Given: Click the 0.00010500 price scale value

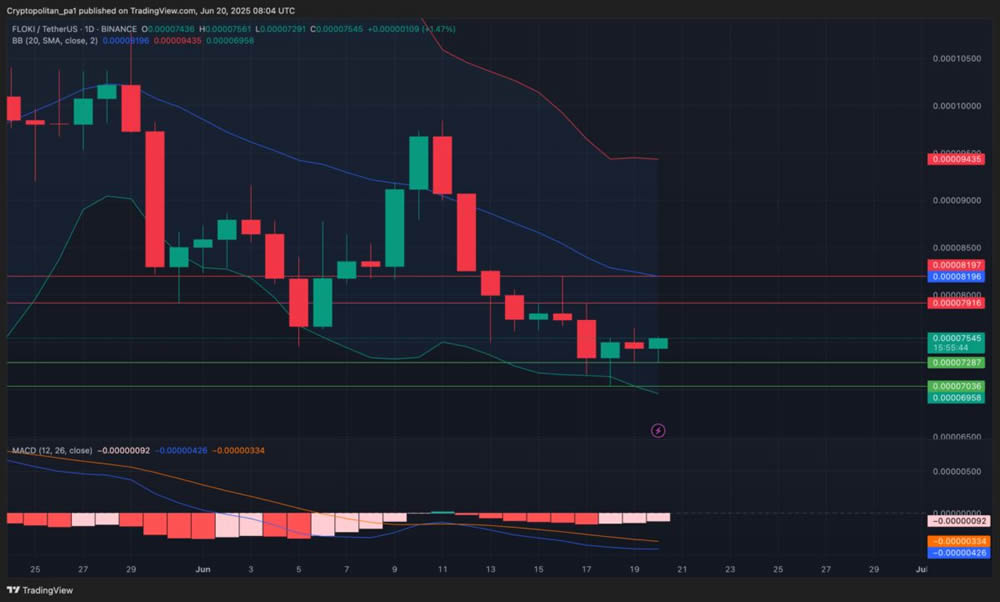Looking at the screenshot, I should (956, 58).
